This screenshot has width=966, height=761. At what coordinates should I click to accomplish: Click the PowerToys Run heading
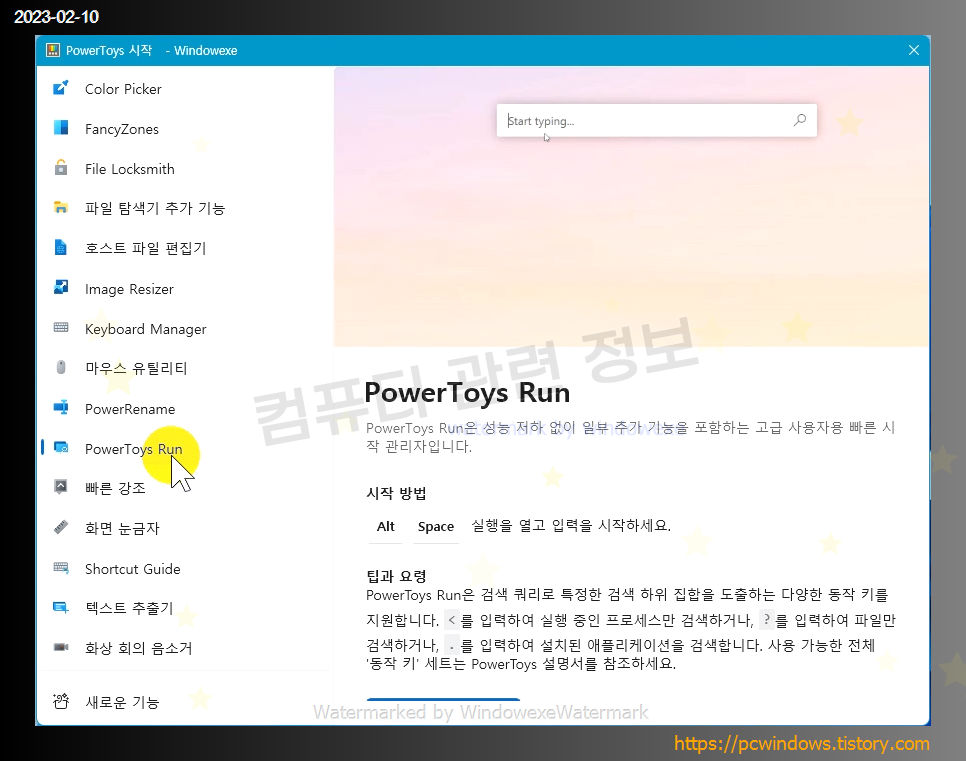coord(467,393)
